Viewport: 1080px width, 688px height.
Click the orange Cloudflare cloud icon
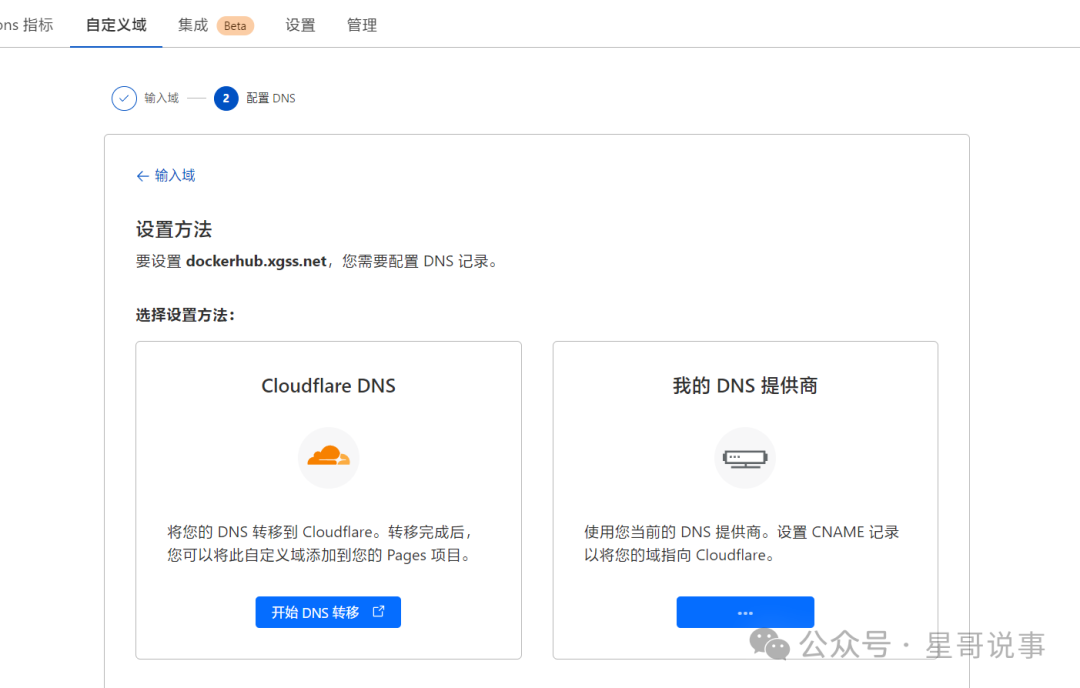pyautogui.click(x=329, y=457)
